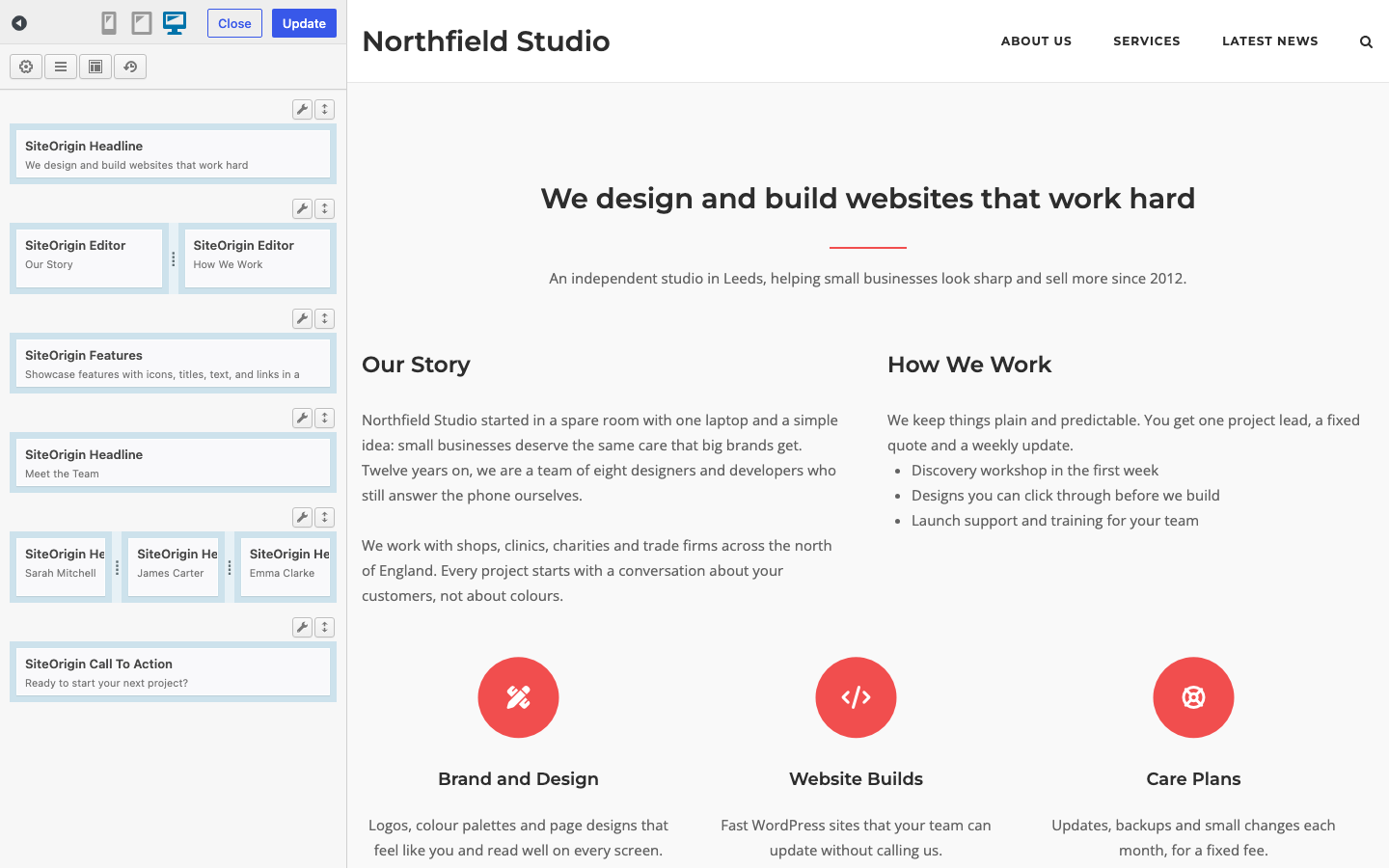
Task: Open the add widget gear tool
Action: click(x=26, y=67)
